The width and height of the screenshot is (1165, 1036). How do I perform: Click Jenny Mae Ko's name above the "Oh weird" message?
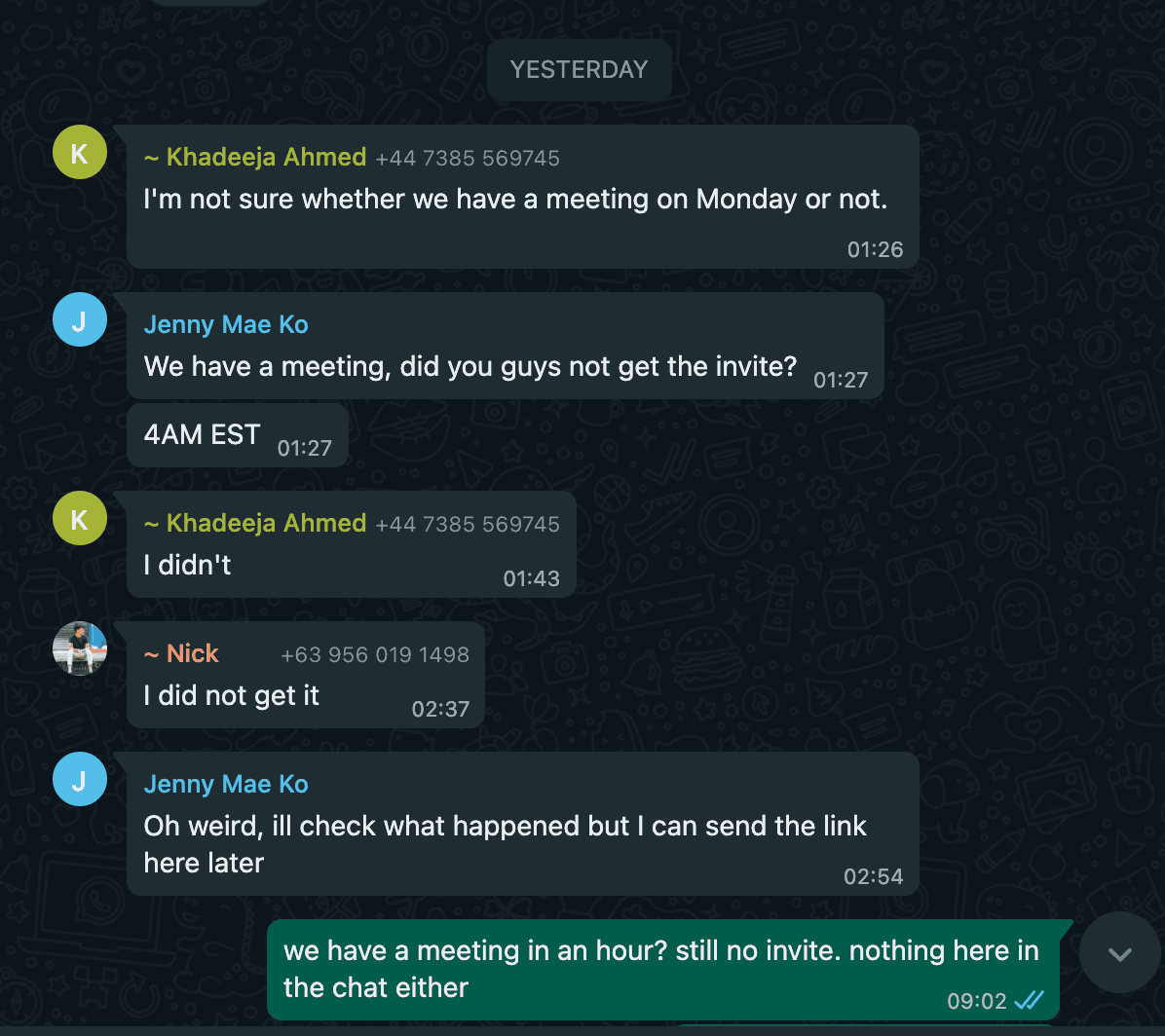(x=226, y=784)
